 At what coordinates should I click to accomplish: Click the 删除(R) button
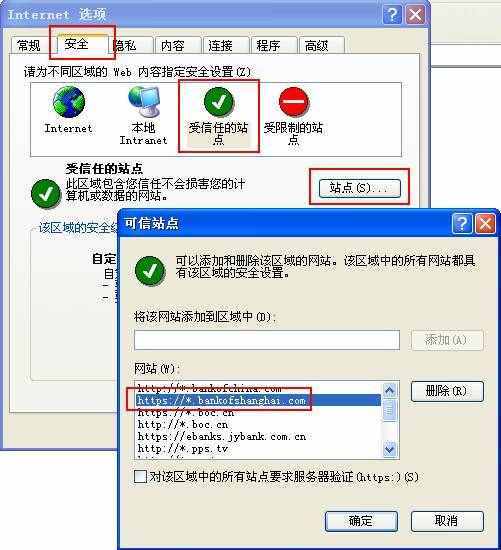[447, 391]
